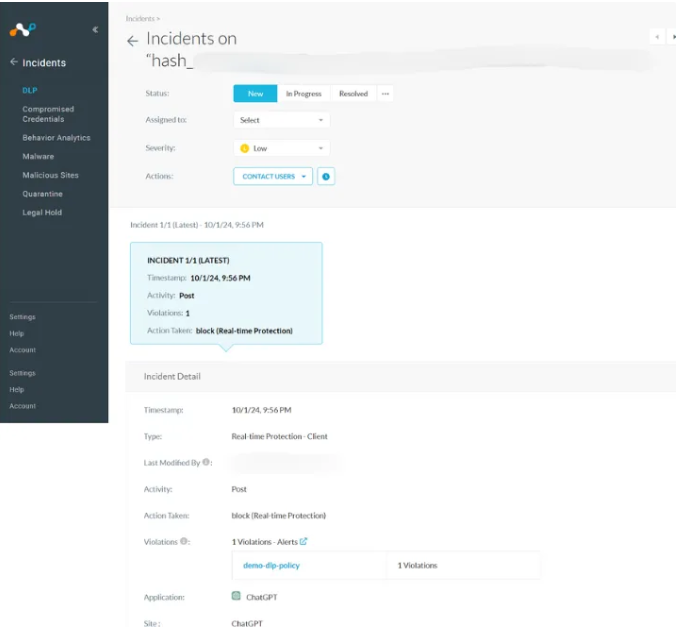Click the first Account link in sidebar

[x=23, y=350]
